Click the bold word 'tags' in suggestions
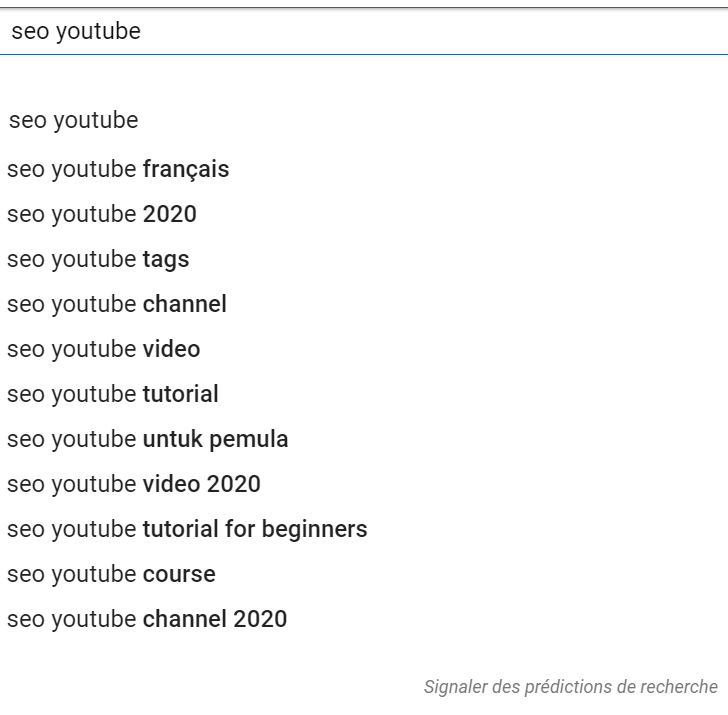The image size is (728, 715). pos(166,259)
